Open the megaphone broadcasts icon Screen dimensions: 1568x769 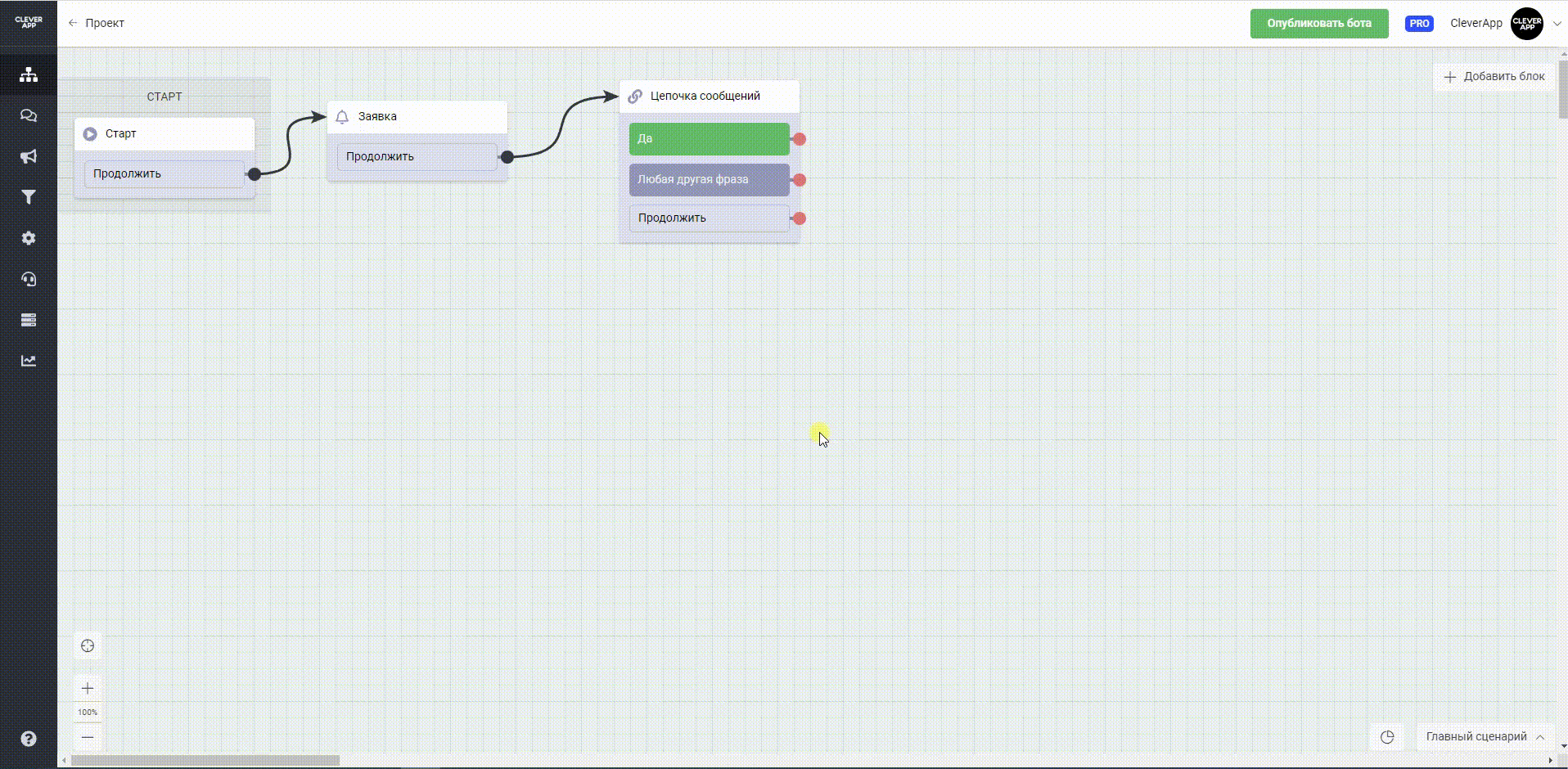pyautogui.click(x=29, y=156)
